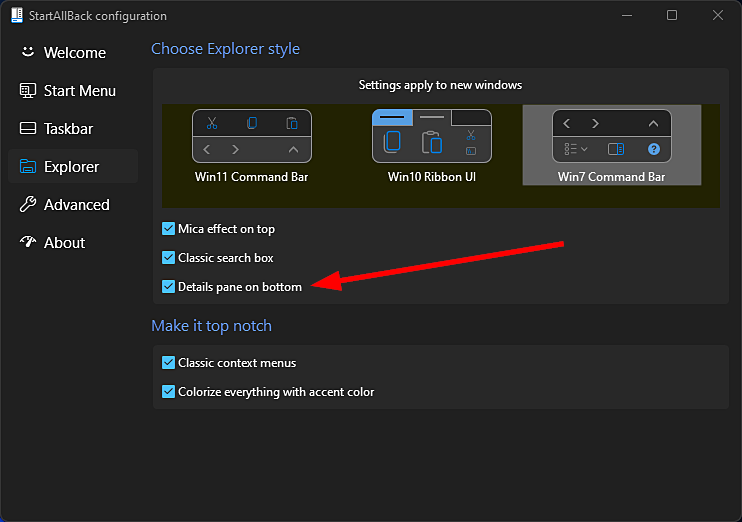Click the Taskbar sidebar icon
The width and height of the screenshot is (742, 522).
tap(28, 128)
